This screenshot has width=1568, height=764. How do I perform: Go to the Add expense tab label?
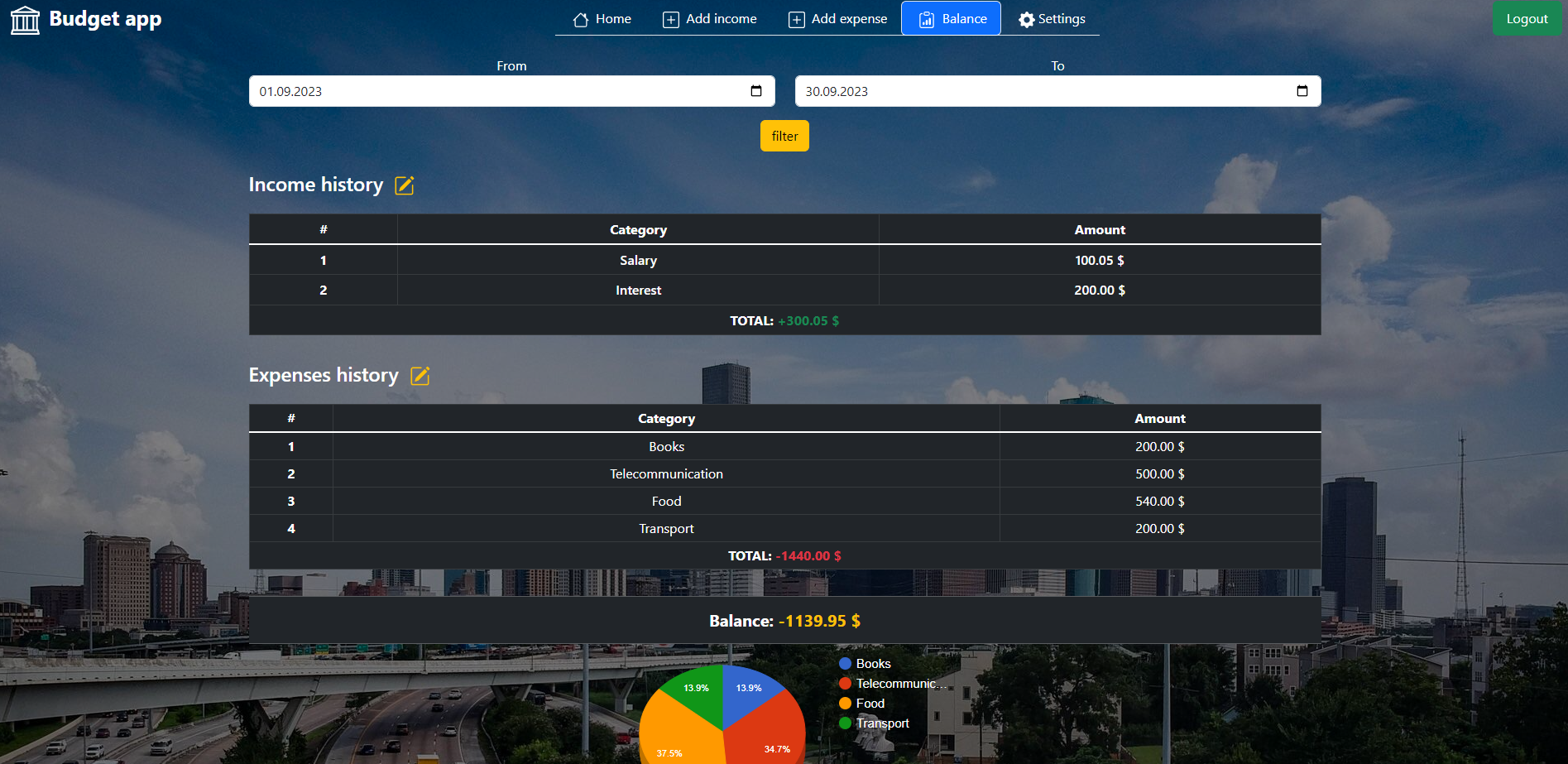point(849,19)
